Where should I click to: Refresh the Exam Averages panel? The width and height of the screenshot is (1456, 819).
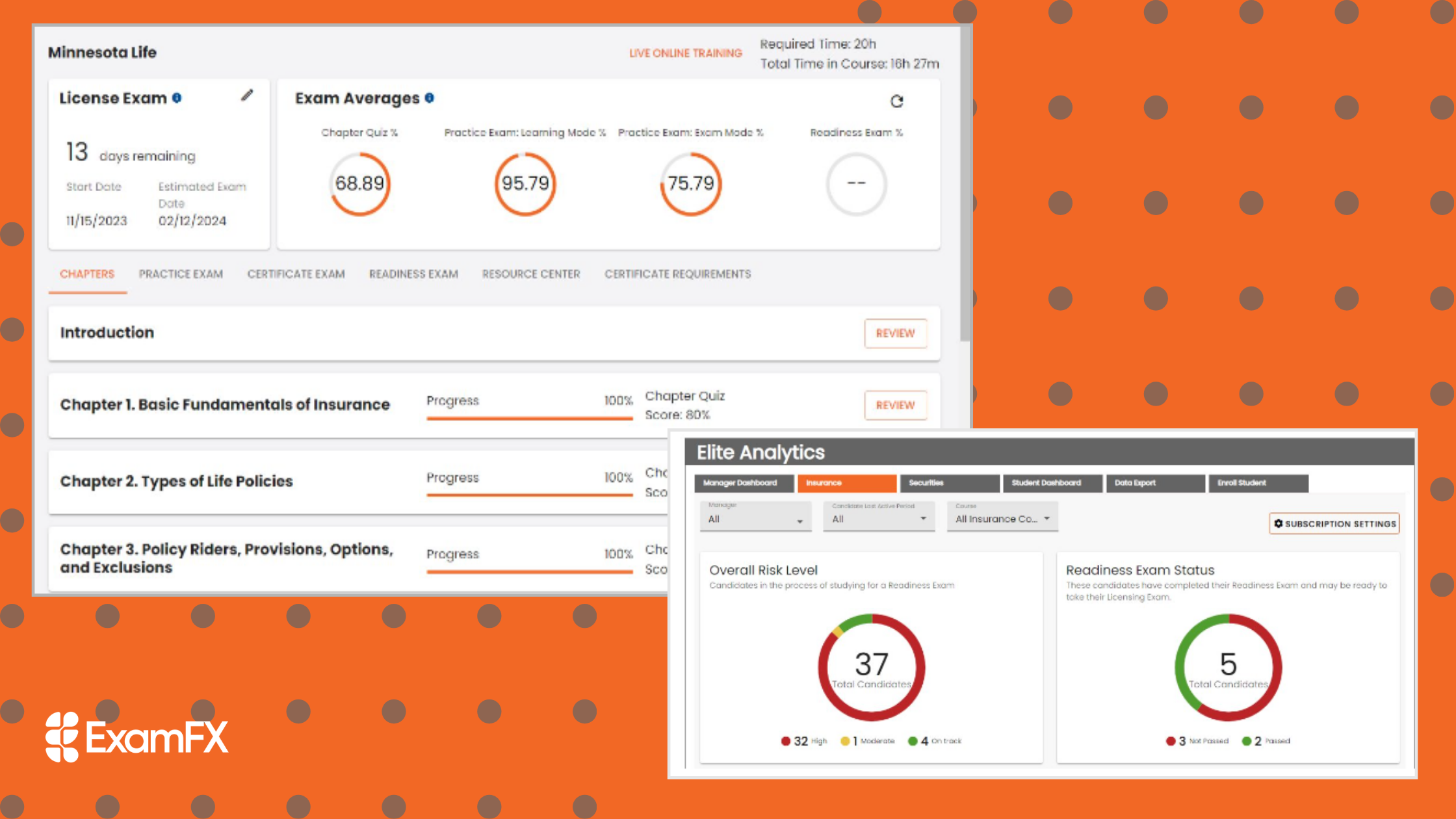point(898,101)
